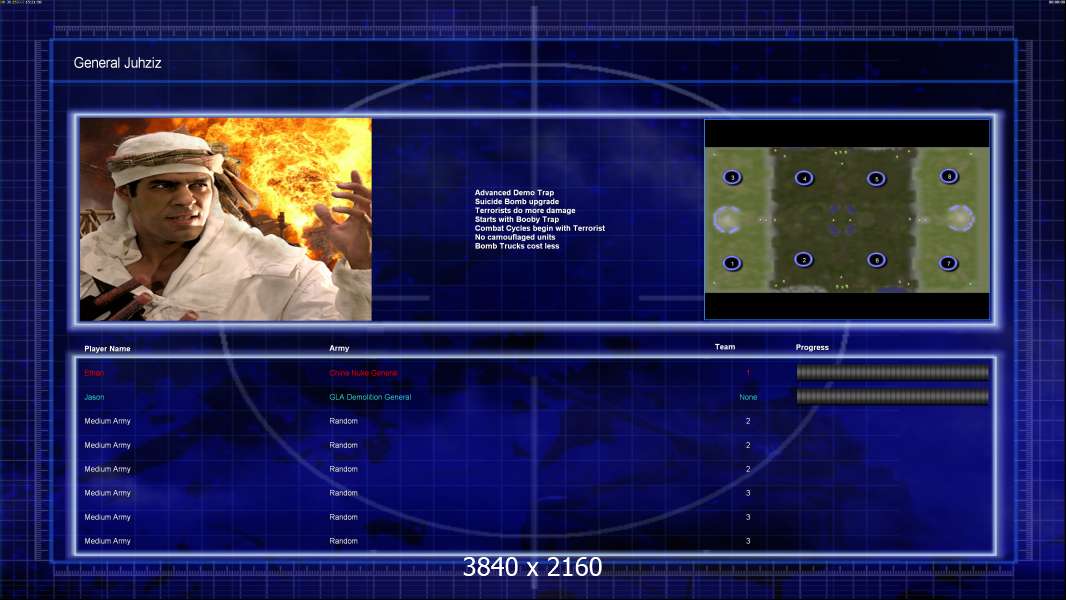
Task: Click Terrorists do more damage line
Action: click(x=525, y=211)
